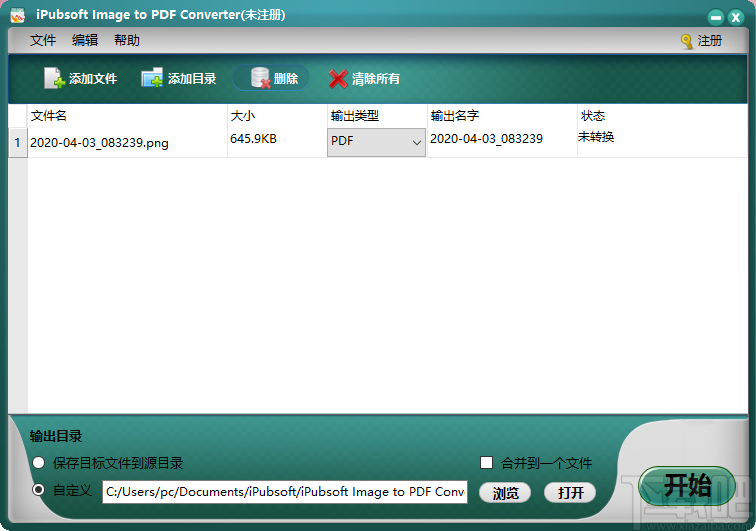Viewport: 756px width, 531px height.
Task: Enable the merge into one file checkbox
Action: point(486,463)
